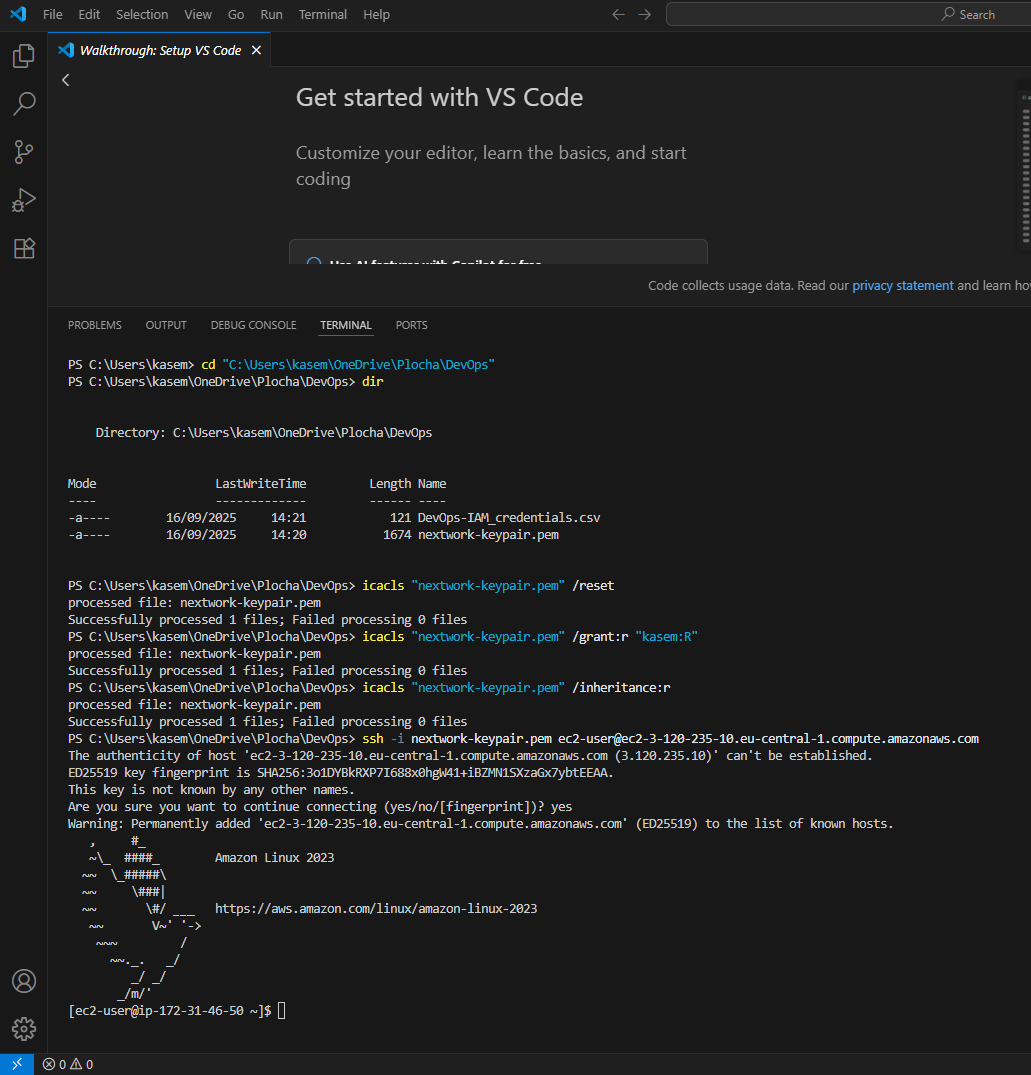Open the privacy statement link
The width and height of the screenshot is (1031, 1075).
(903, 285)
